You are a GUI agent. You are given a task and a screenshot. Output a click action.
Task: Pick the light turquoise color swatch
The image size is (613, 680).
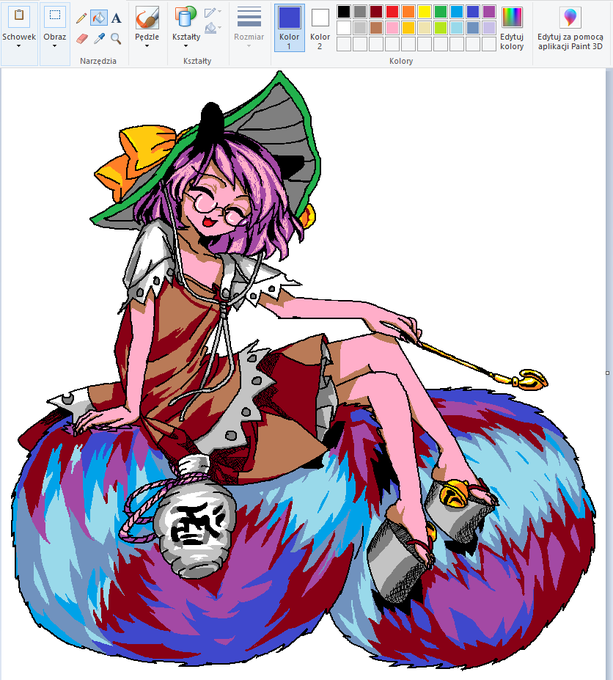456,28
